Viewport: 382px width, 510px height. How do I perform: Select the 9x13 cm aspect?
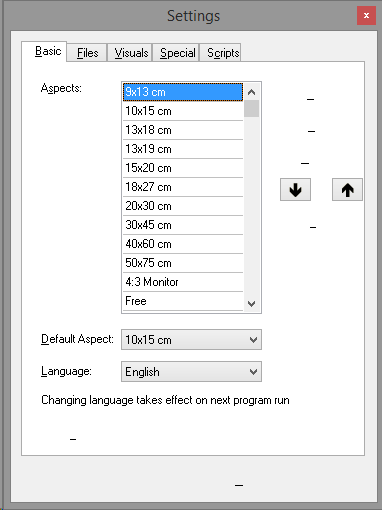click(183, 92)
